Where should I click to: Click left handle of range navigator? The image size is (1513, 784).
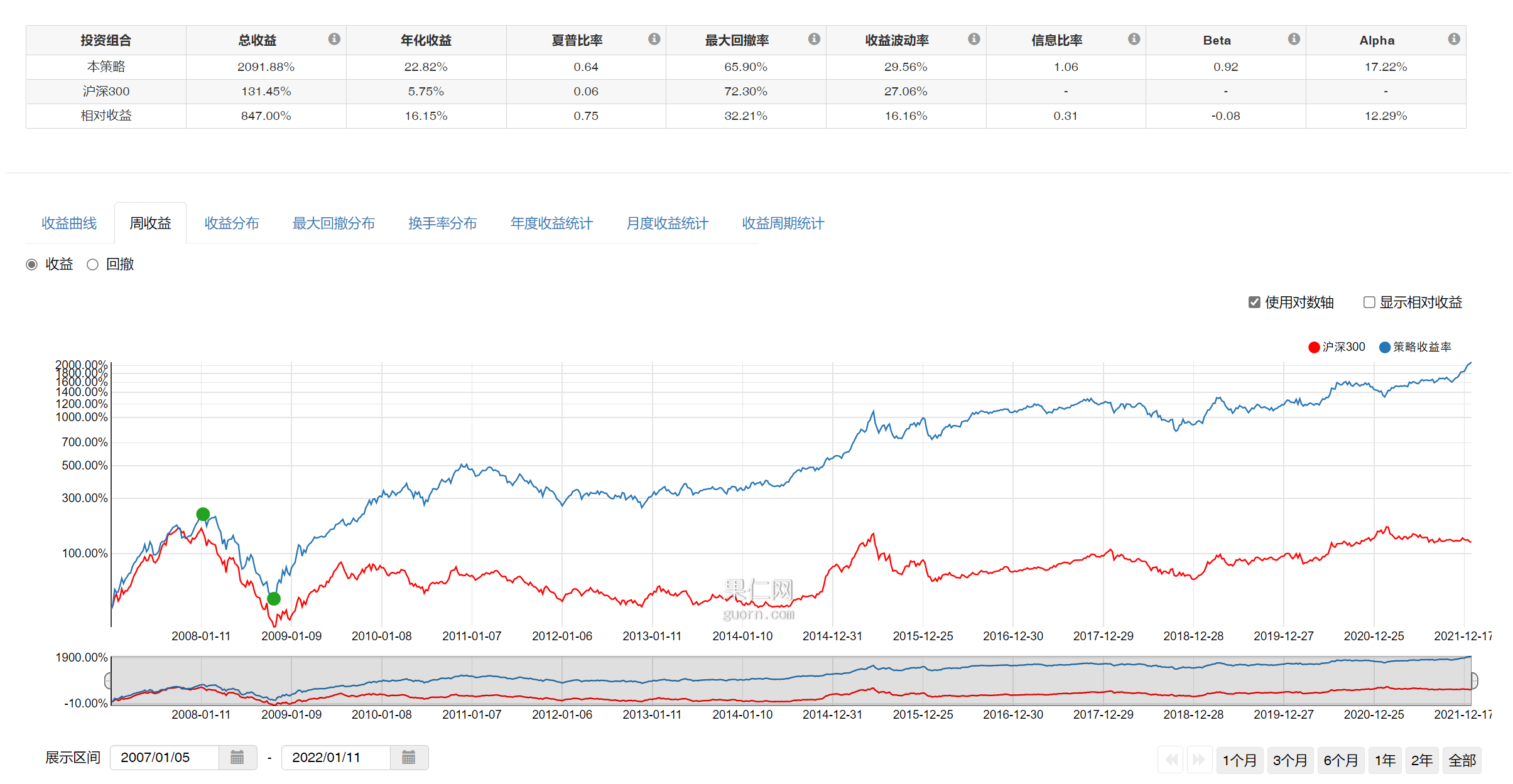point(108,680)
